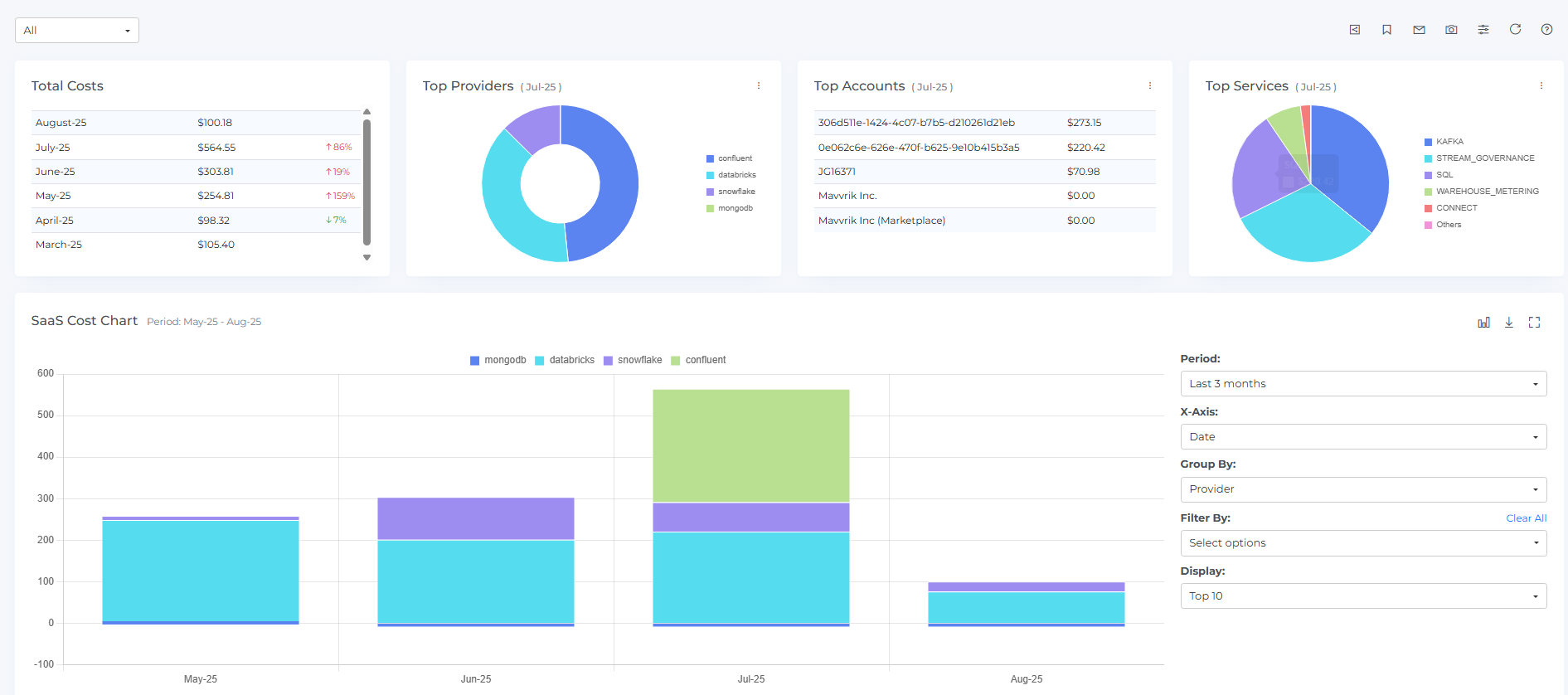Image resolution: width=1568 pixels, height=695 pixels.
Task: Open the Period dropdown showing Last 3 months
Action: [1362, 384]
